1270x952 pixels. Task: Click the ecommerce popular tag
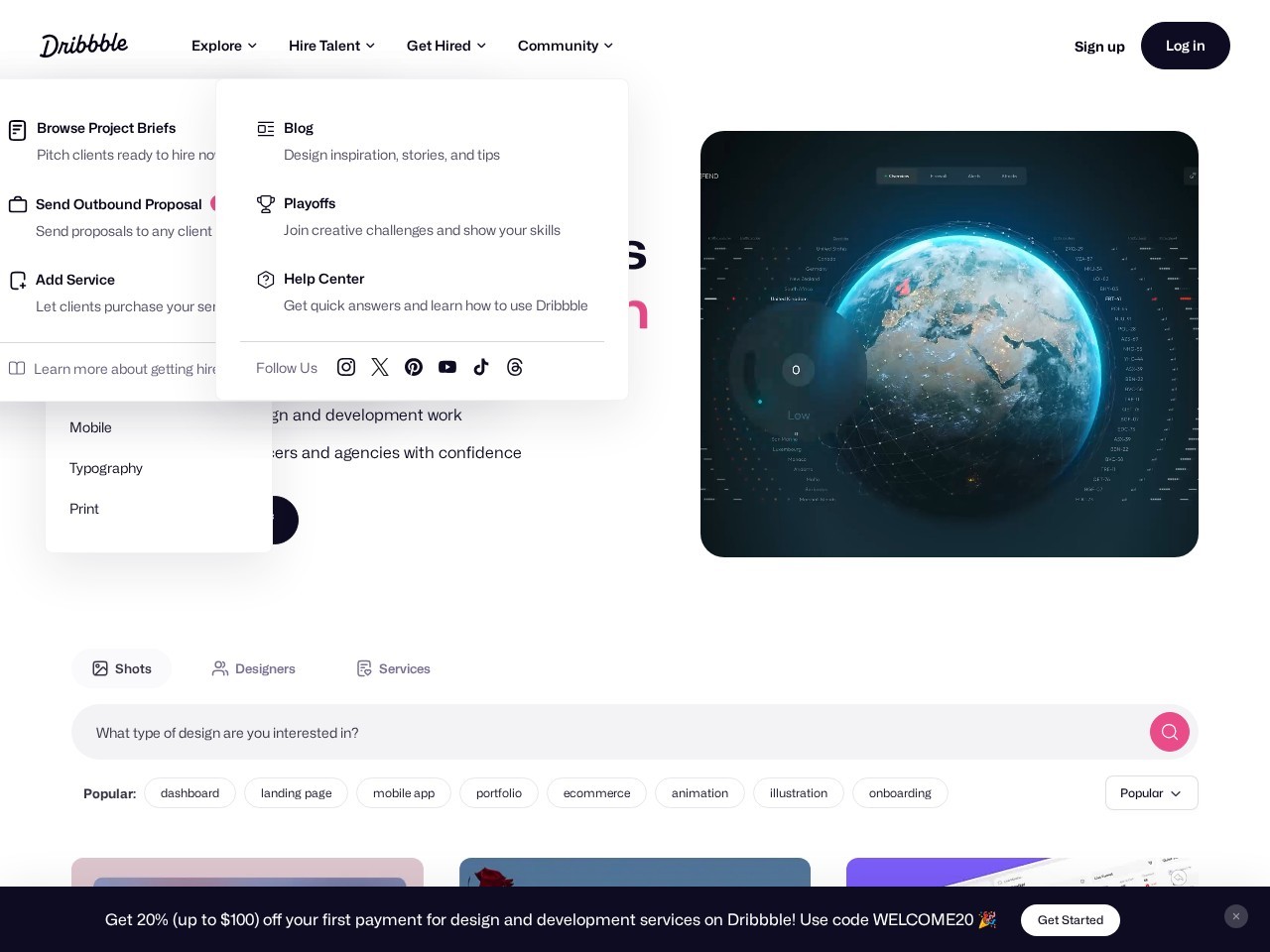[x=596, y=793]
